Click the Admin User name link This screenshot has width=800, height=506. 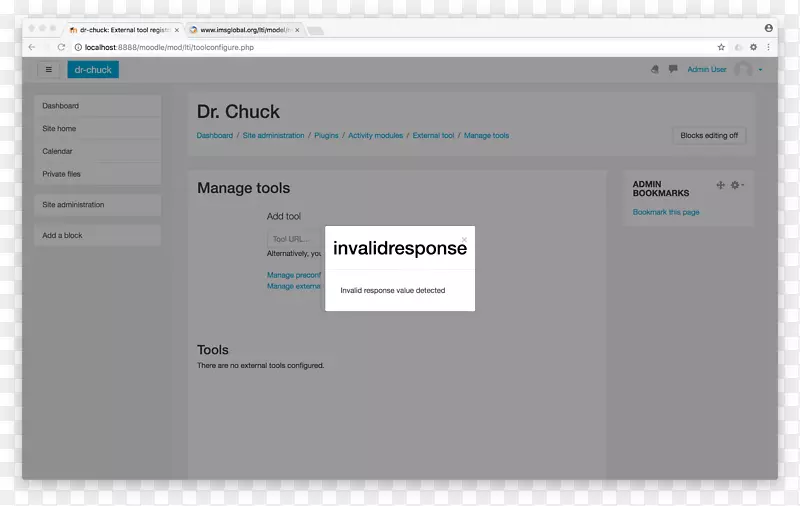click(707, 69)
